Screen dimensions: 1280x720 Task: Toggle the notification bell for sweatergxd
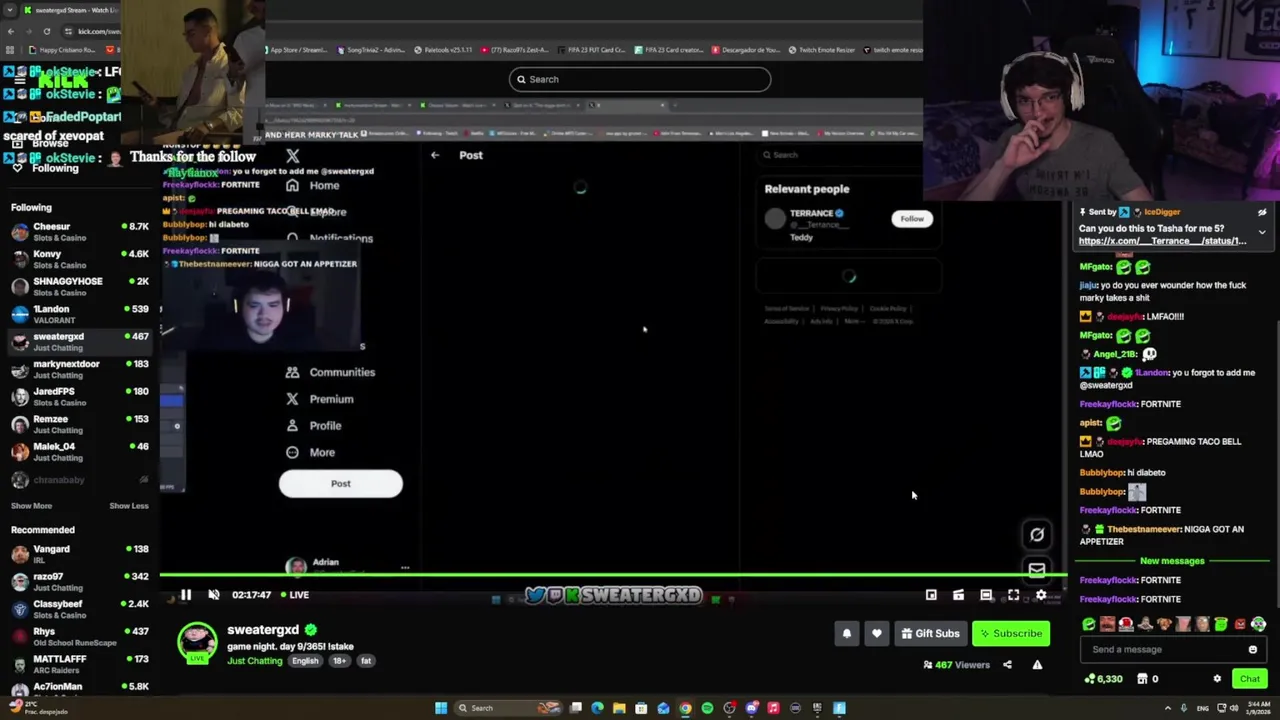point(847,633)
